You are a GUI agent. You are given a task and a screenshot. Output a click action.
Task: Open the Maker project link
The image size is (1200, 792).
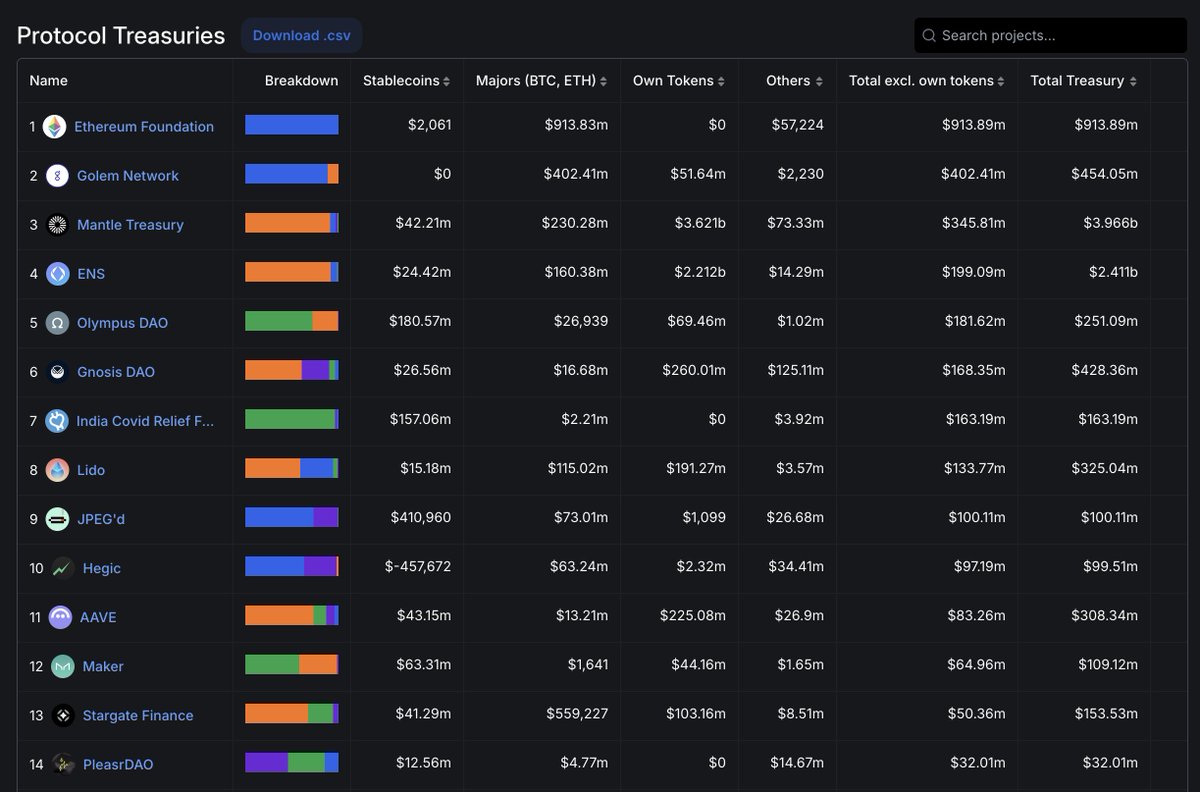pyautogui.click(x=103, y=665)
